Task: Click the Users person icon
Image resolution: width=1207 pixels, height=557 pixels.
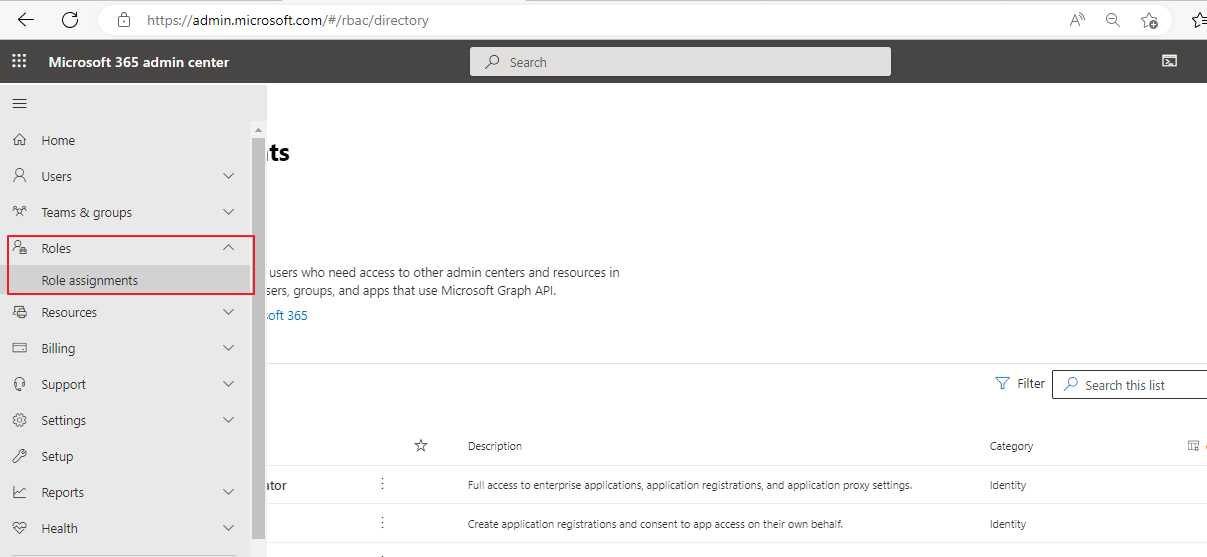Action: (x=19, y=176)
